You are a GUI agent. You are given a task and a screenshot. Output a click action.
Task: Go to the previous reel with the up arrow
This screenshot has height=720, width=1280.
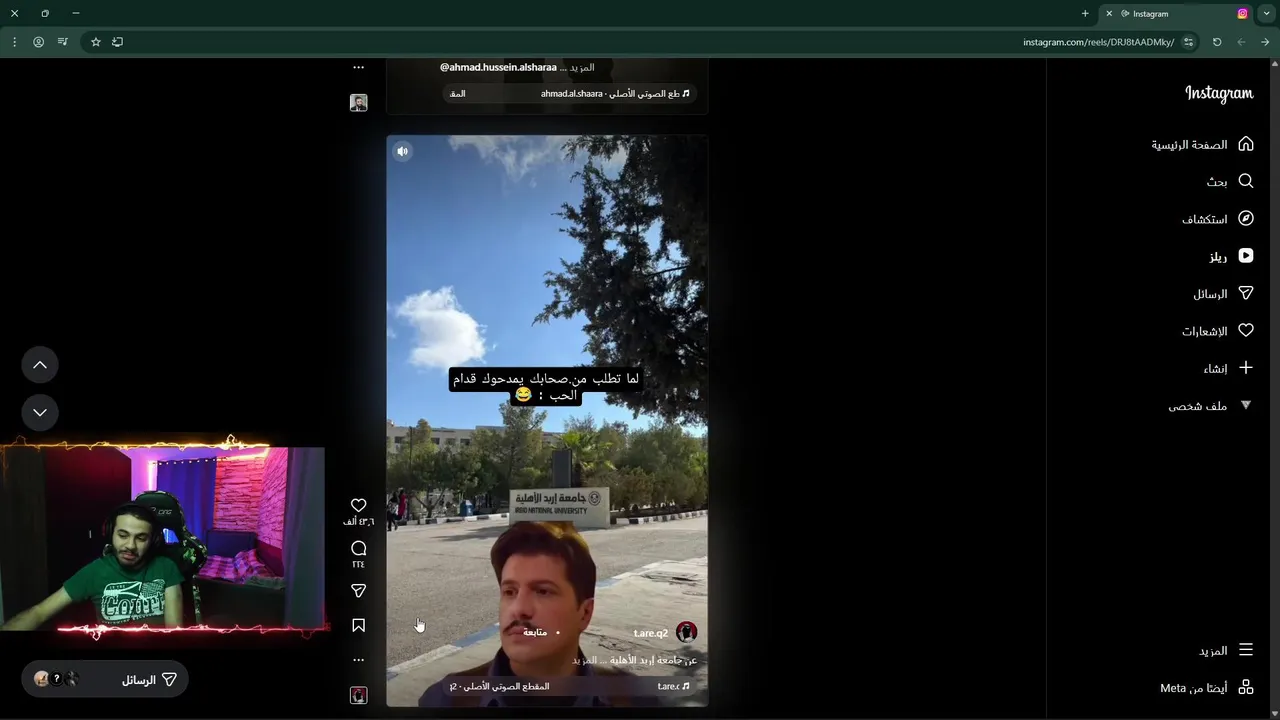point(40,365)
